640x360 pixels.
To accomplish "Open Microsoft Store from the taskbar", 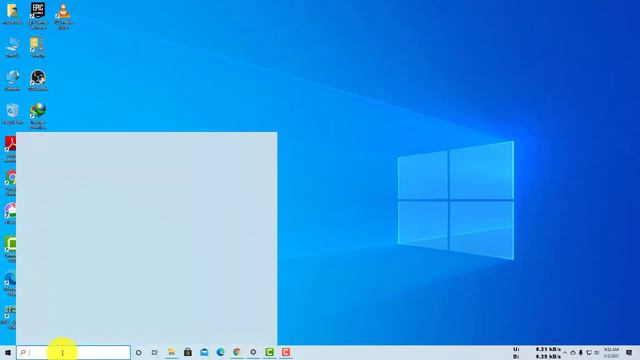I will click(188, 352).
